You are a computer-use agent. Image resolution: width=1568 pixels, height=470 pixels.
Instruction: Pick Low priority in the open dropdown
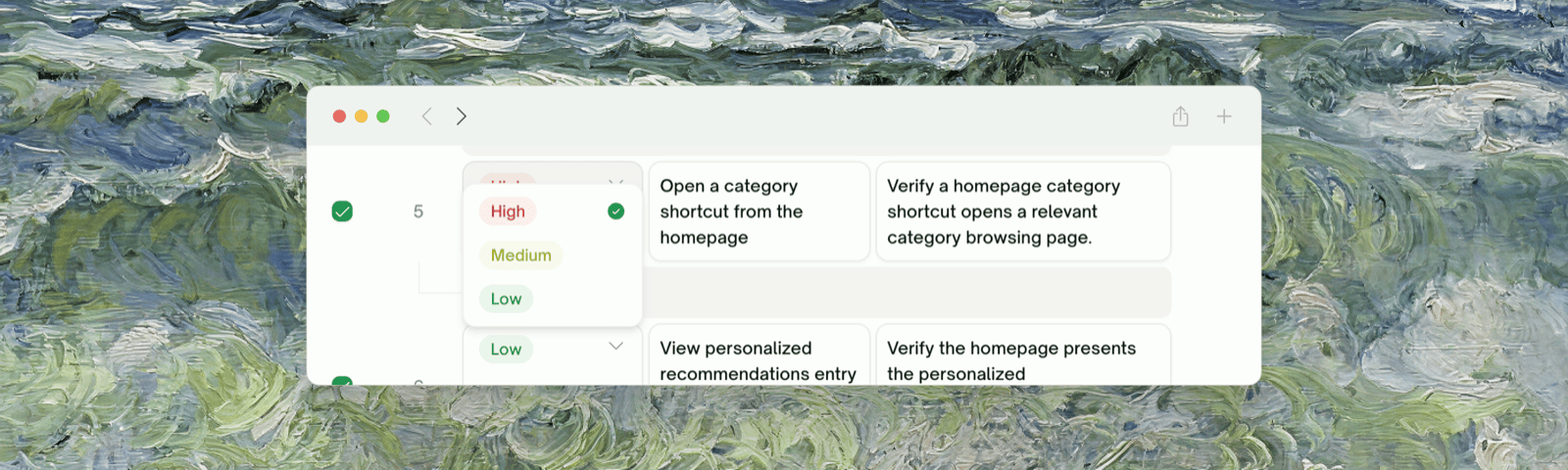[x=506, y=300]
